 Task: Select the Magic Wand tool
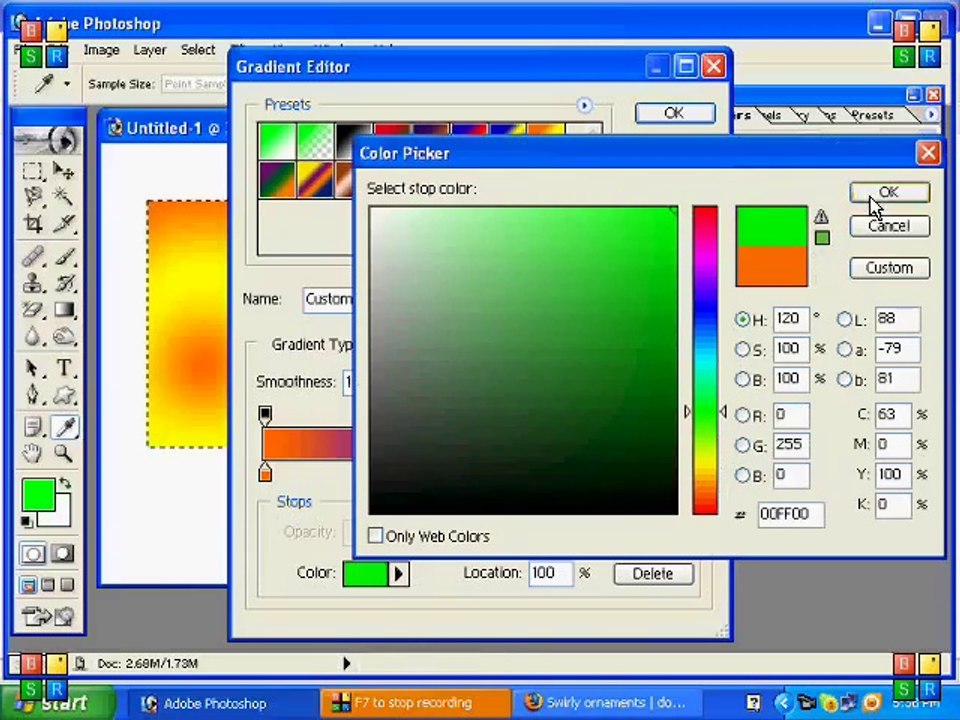pyautogui.click(x=64, y=196)
